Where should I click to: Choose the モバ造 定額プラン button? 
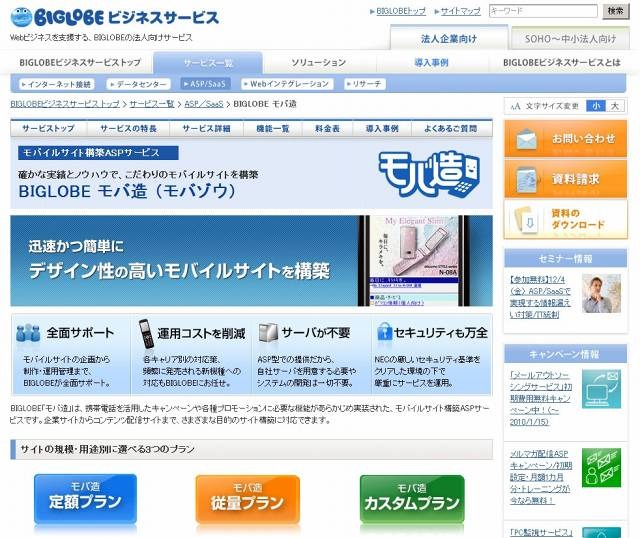85,499
